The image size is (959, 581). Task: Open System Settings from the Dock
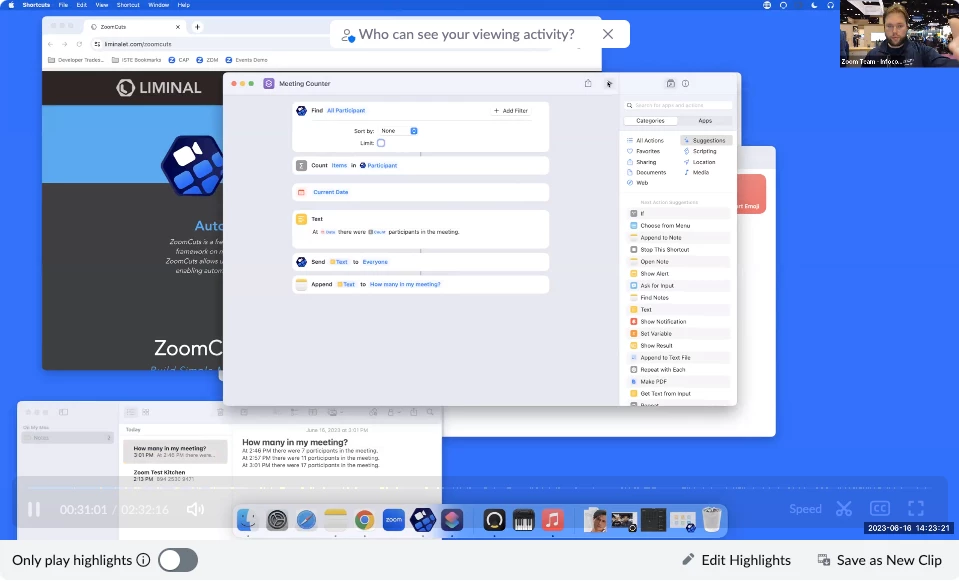[276, 520]
